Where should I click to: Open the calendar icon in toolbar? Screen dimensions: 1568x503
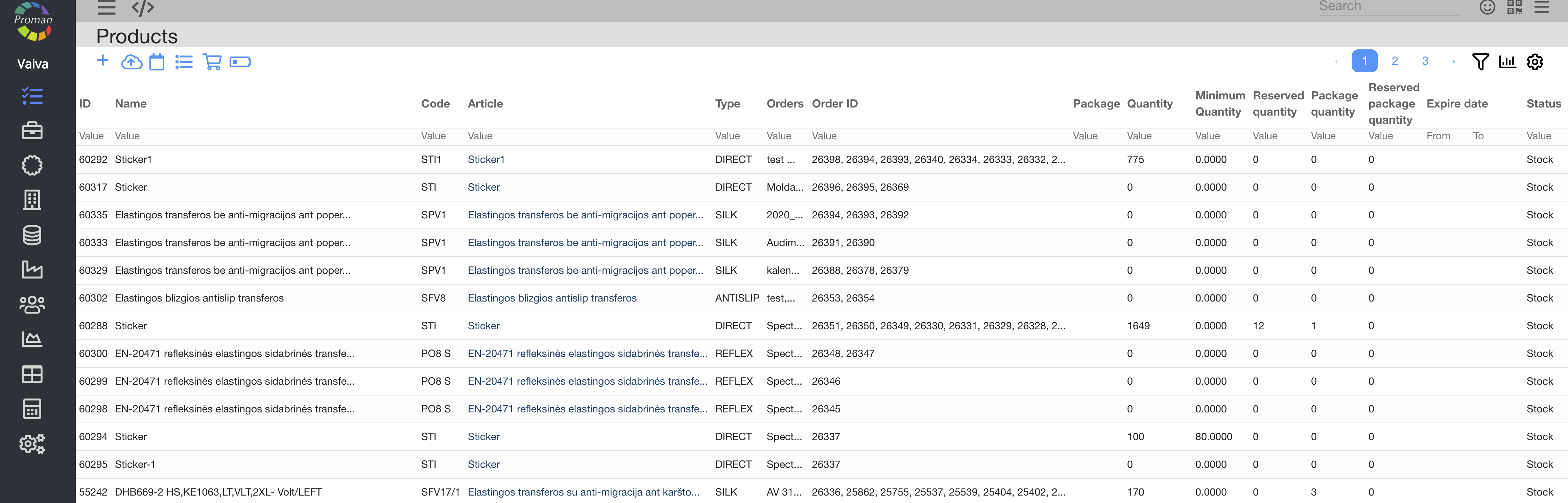(x=157, y=62)
